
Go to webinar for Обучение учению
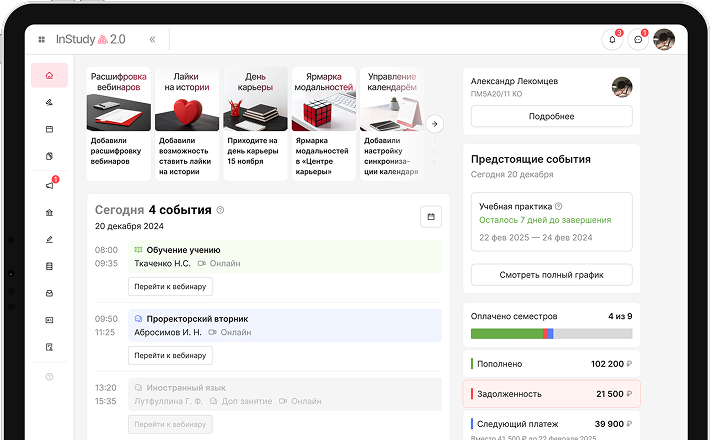(170, 287)
